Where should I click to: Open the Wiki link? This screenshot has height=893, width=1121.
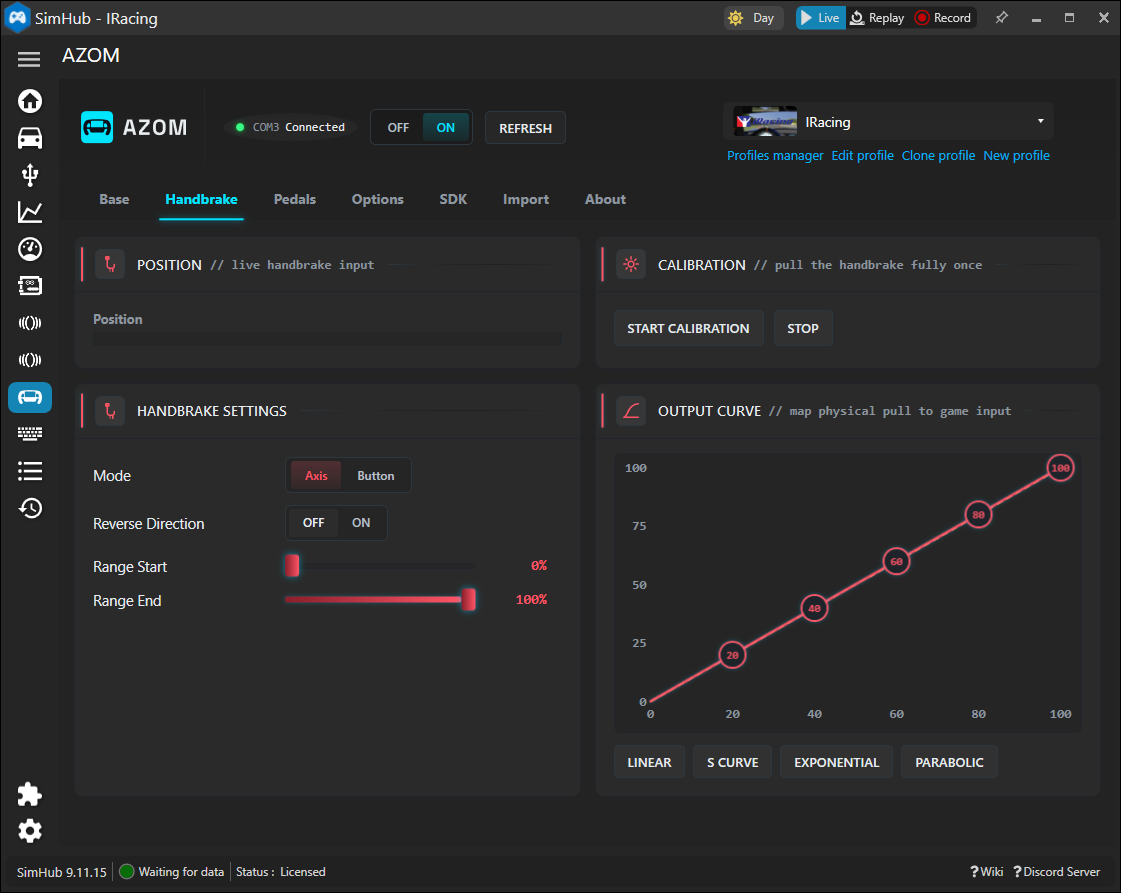987,872
